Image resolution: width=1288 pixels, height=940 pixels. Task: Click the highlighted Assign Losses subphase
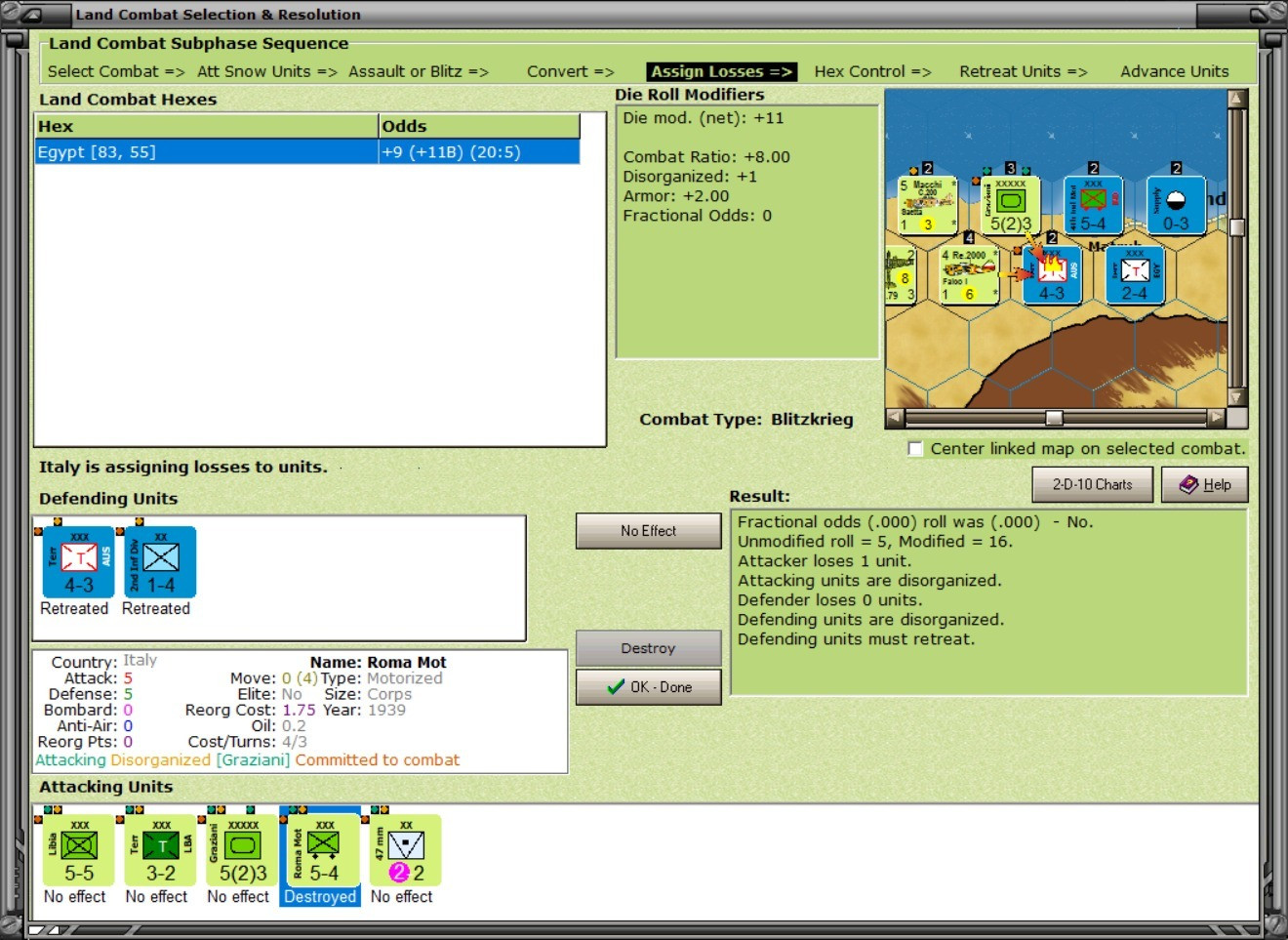click(x=722, y=71)
